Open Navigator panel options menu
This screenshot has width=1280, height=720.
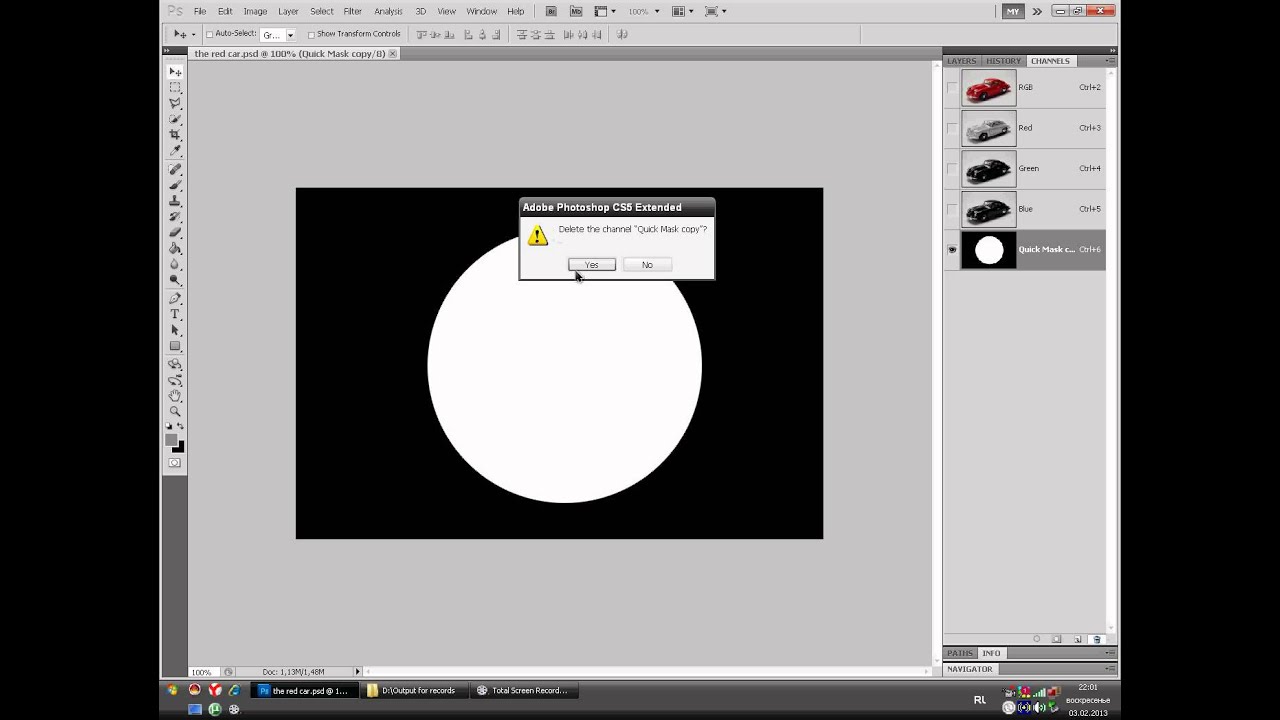(x=1110, y=669)
